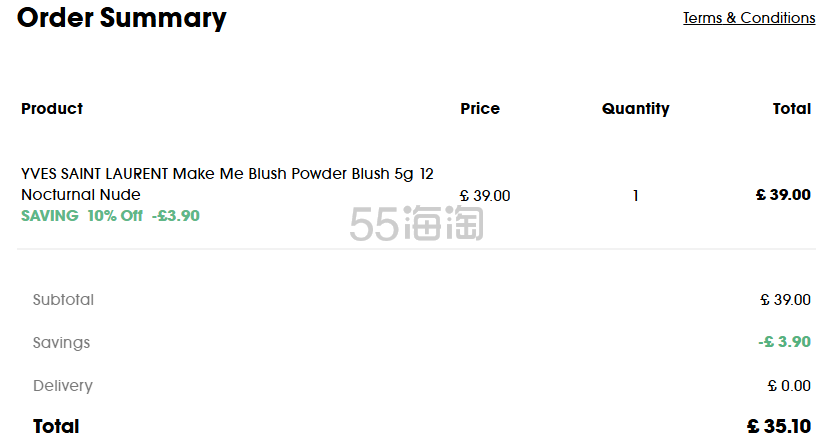Click the Savings label

[61, 343]
